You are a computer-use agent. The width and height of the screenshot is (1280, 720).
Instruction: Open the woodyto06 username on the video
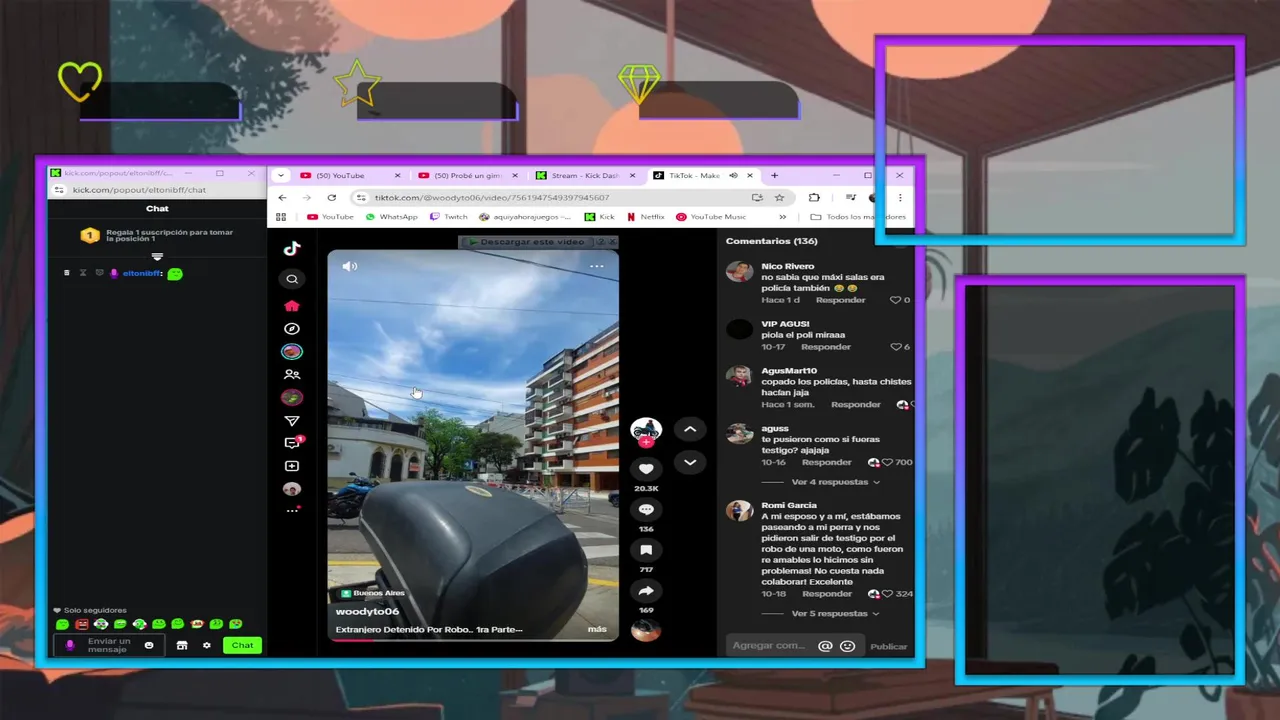click(367, 611)
